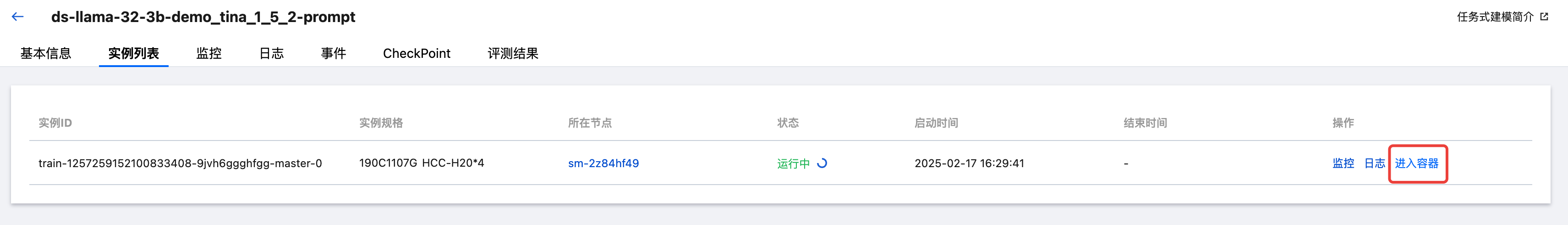Select the 实例列表 tab

(133, 53)
